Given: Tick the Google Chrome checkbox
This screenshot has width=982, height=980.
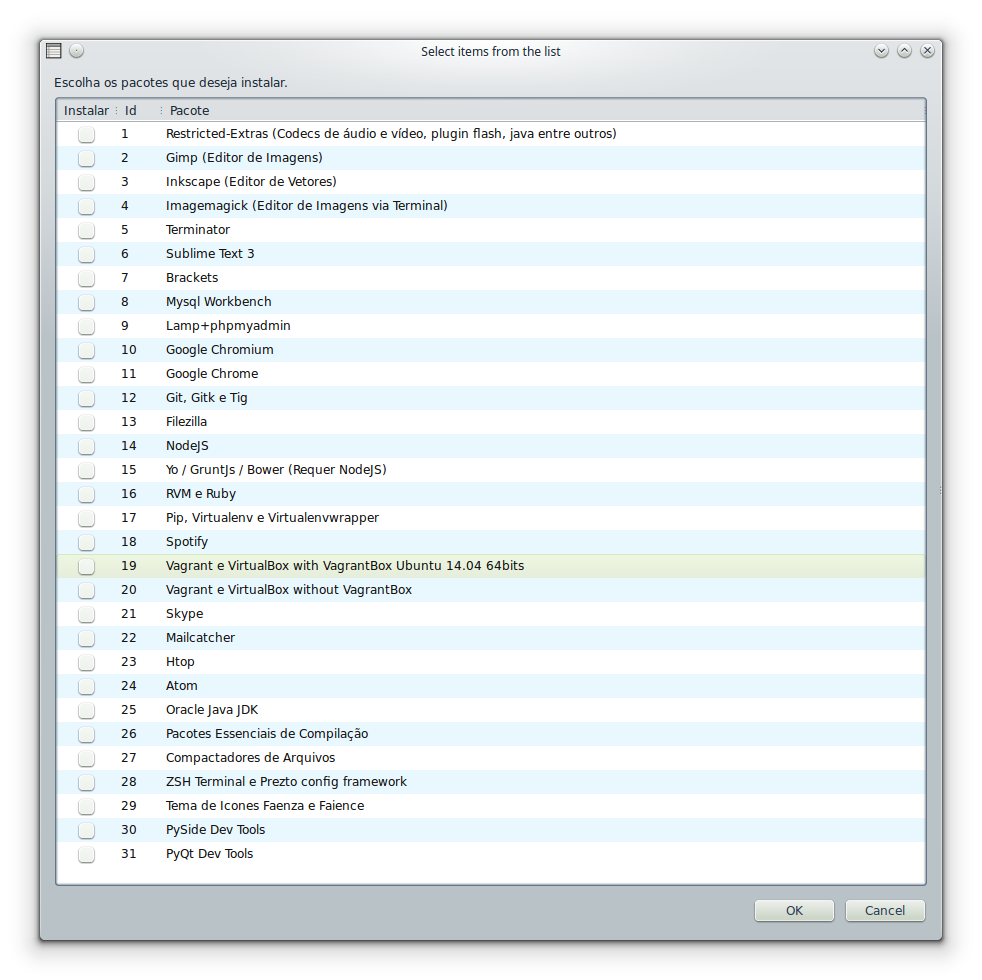Looking at the screenshot, I should (86, 374).
